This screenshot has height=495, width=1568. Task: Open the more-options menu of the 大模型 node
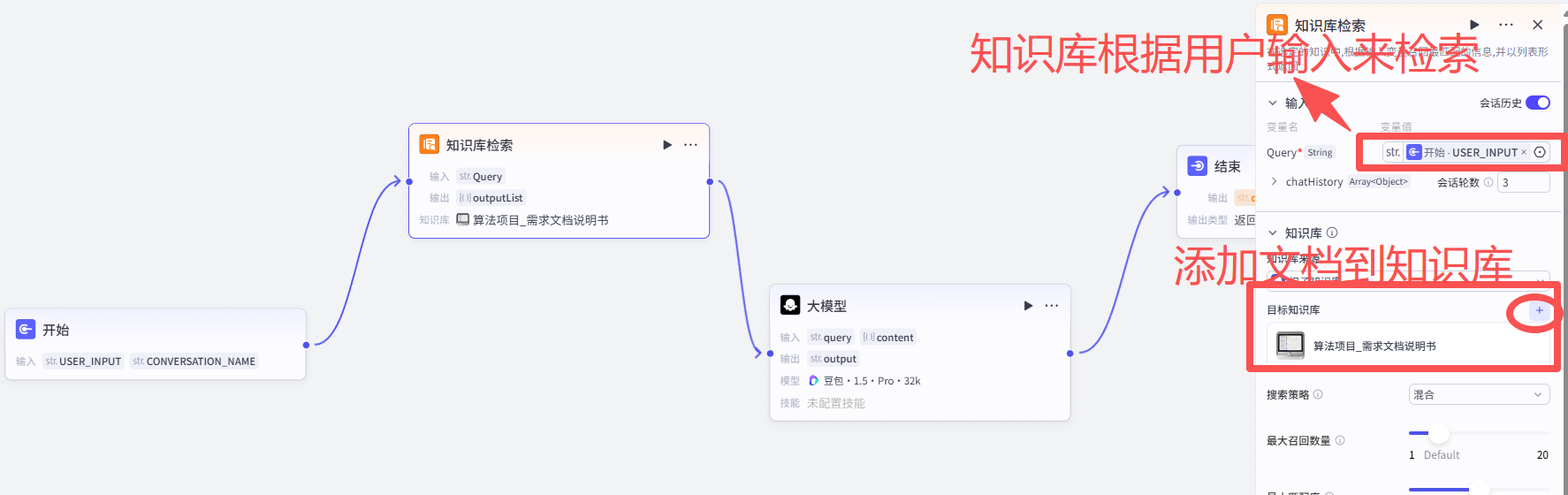coord(1052,306)
